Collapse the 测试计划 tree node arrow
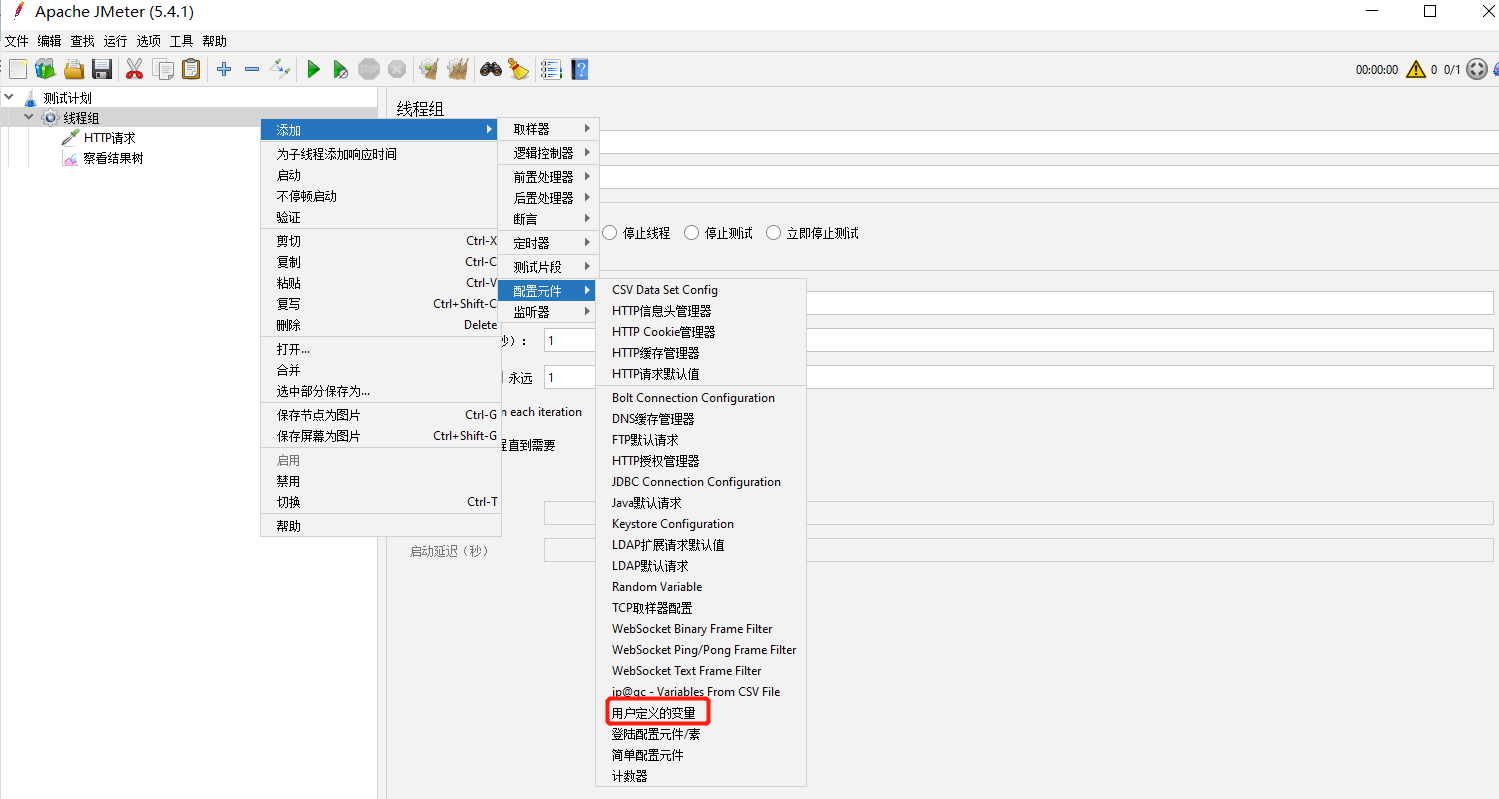The width and height of the screenshot is (1499, 799). coord(10,98)
